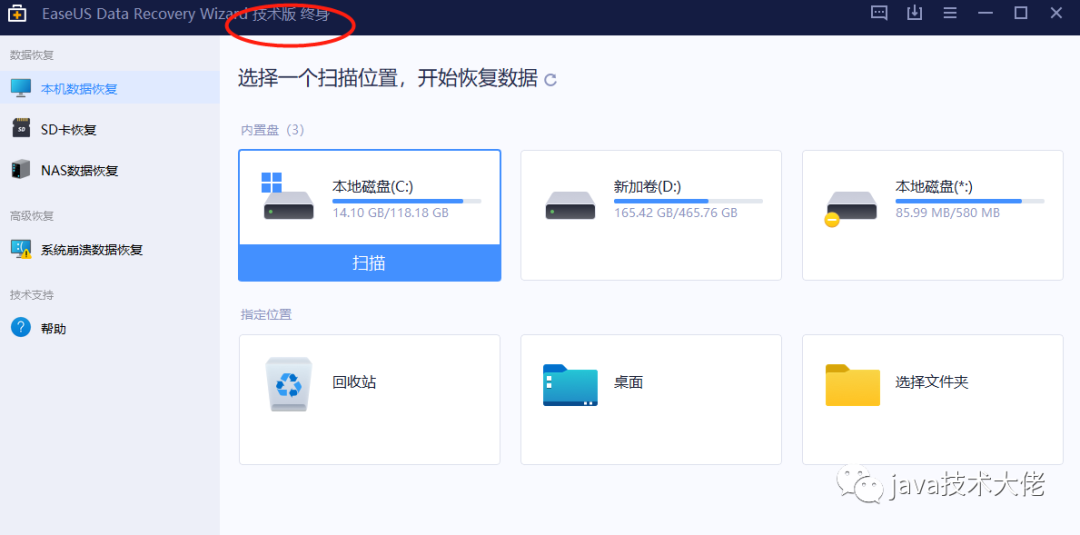
Task: Click the title bar text EaseUS Data Recovery Wizard
Action: 145,14
